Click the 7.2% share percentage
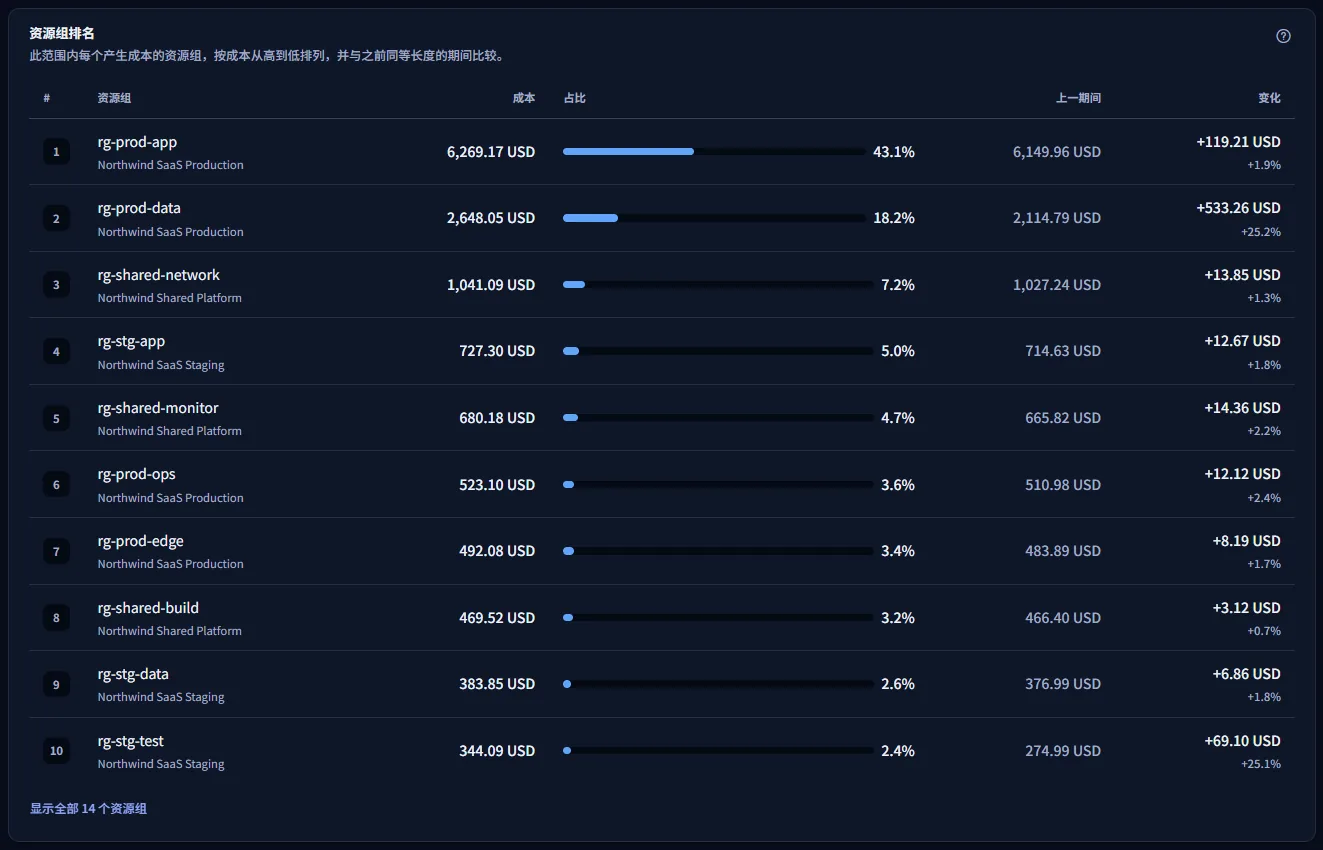Image resolution: width=1323 pixels, height=850 pixels. [x=898, y=285]
